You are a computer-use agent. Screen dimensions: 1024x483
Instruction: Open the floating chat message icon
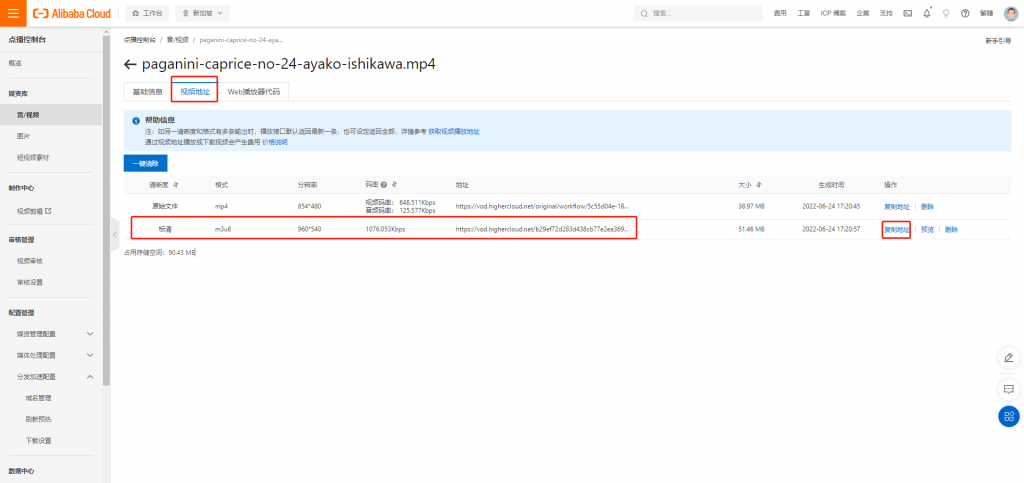click(1009, 389)
